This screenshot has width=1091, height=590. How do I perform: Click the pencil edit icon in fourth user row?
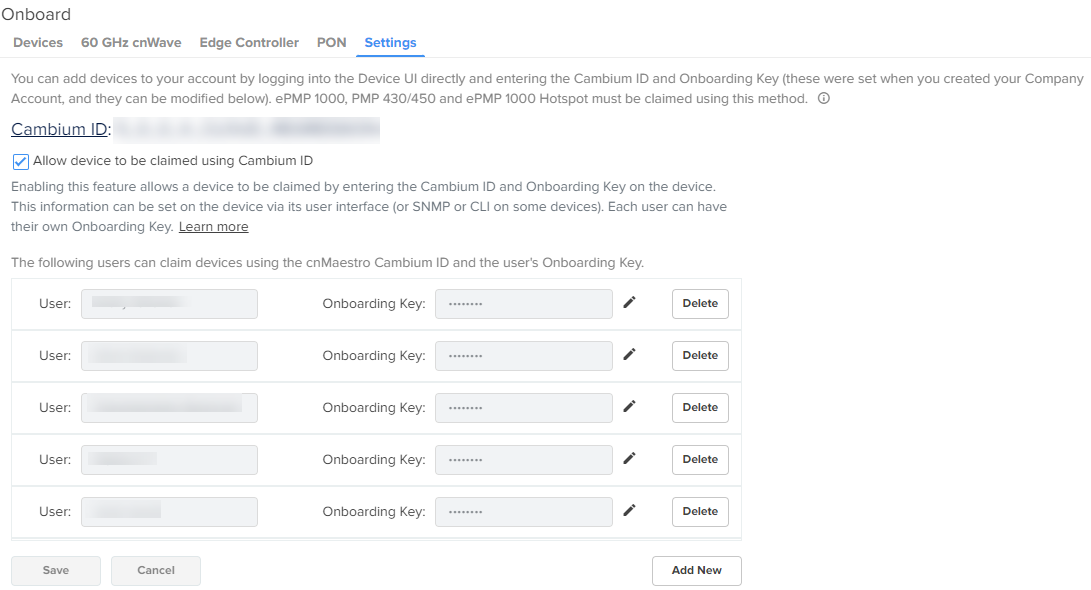629,459
